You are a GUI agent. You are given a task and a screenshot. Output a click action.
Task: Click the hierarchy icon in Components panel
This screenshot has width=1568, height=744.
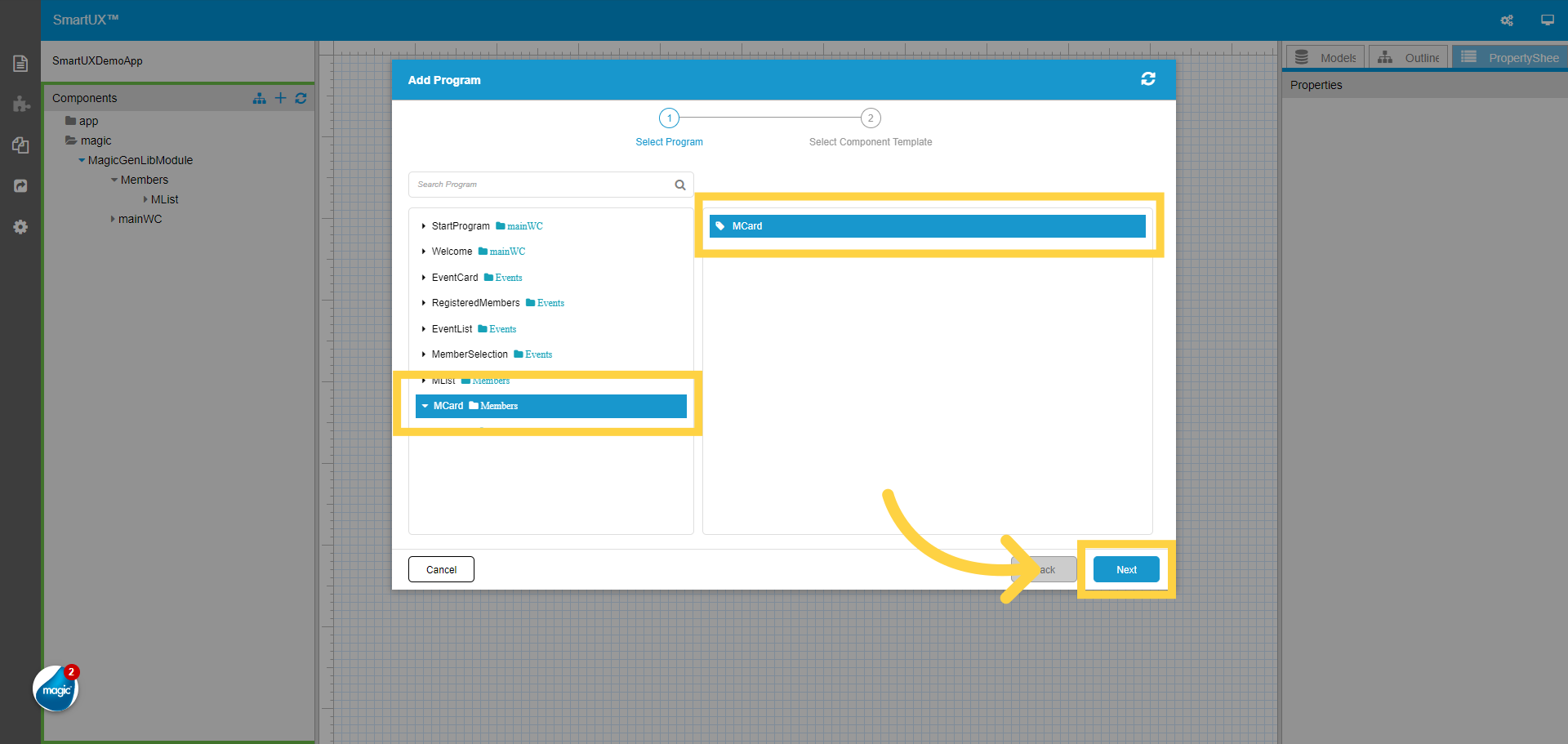[x=259, y=98]
